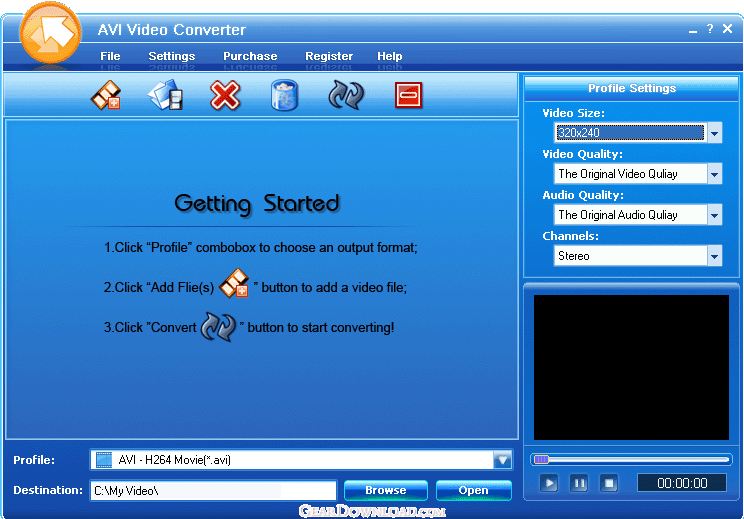Click the Add File(s) icon in Getting Started step 2

click(x=234, y=283)
